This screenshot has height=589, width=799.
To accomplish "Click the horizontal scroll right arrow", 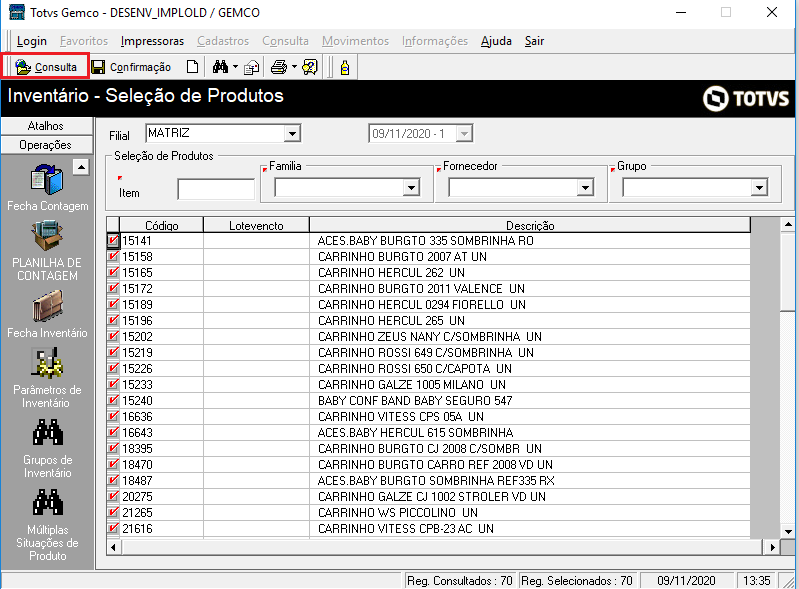I will point(773,547).
